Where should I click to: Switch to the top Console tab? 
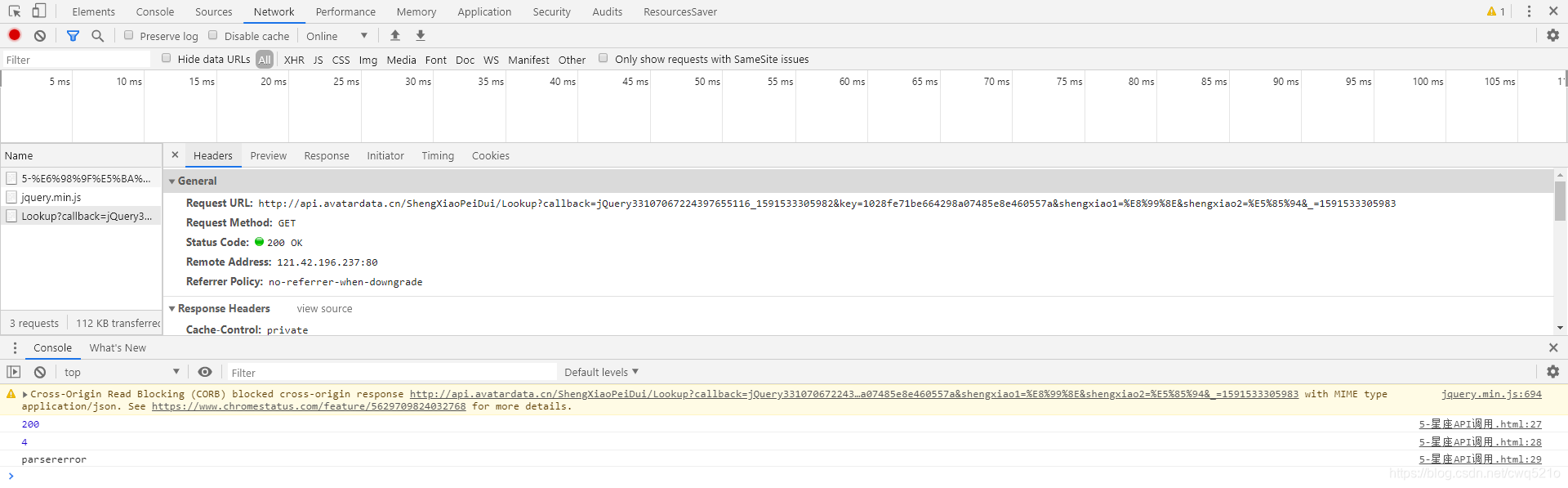click(x=155, y=11)
